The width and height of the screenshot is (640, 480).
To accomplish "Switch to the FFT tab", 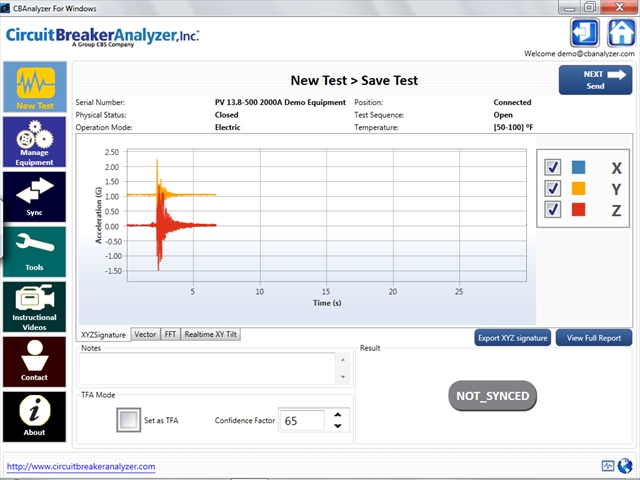I will (170, 334).
